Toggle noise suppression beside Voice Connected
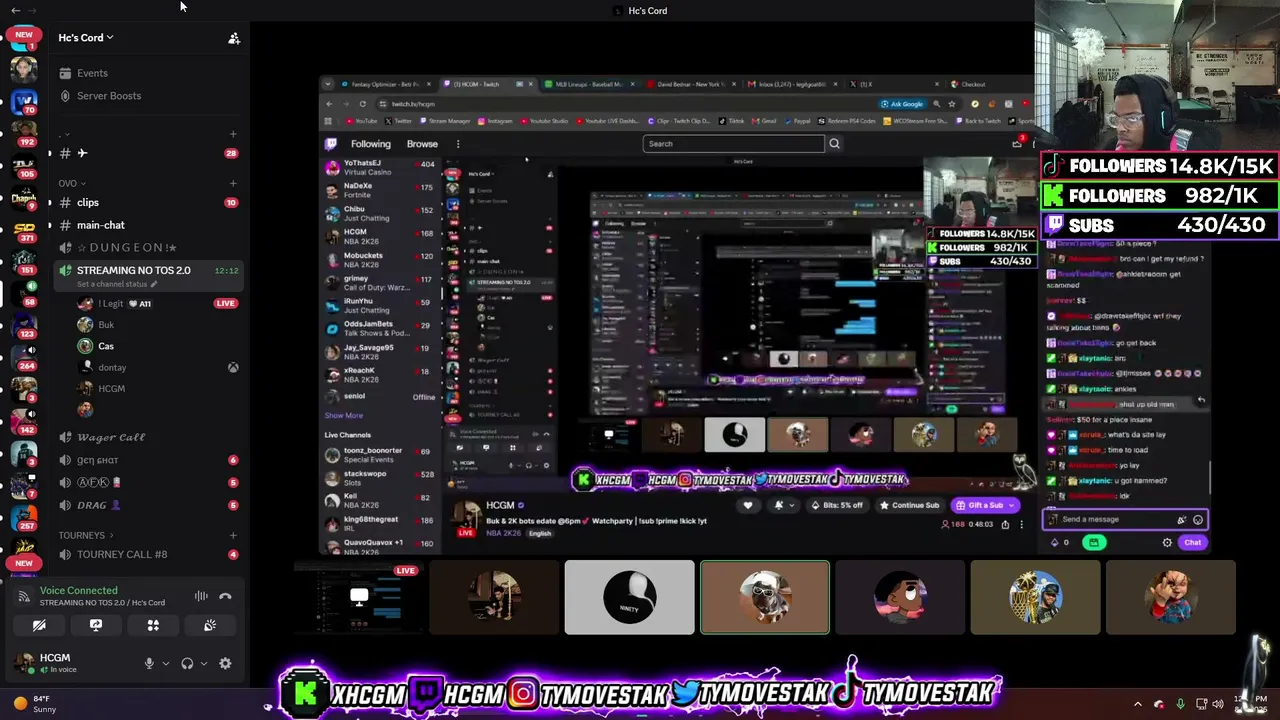This screenshot has width=1280, height=720. point(201,597)
